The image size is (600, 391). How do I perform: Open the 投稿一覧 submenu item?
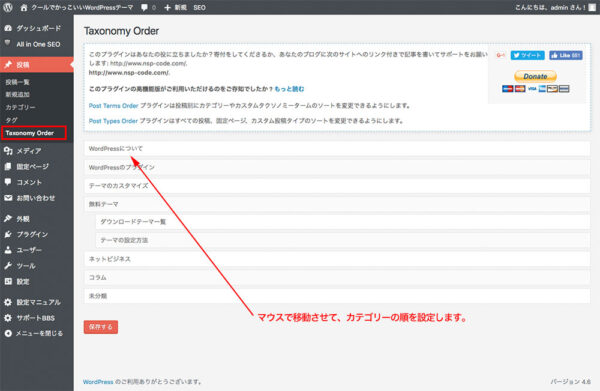(x=18, y=82)
